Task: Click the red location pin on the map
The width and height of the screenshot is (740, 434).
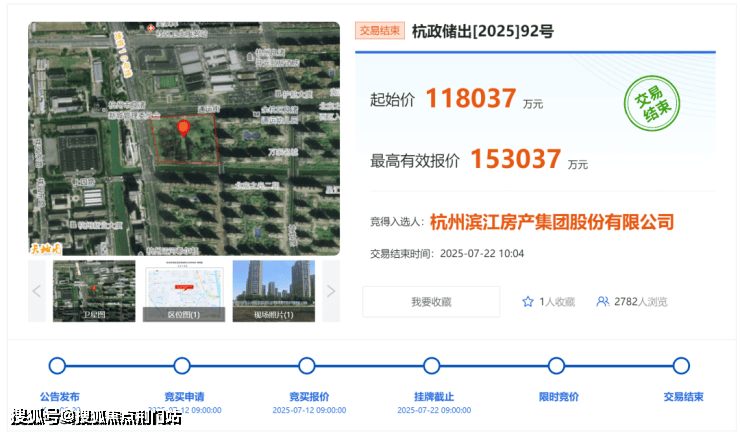Action: click(x=183, y=128)
